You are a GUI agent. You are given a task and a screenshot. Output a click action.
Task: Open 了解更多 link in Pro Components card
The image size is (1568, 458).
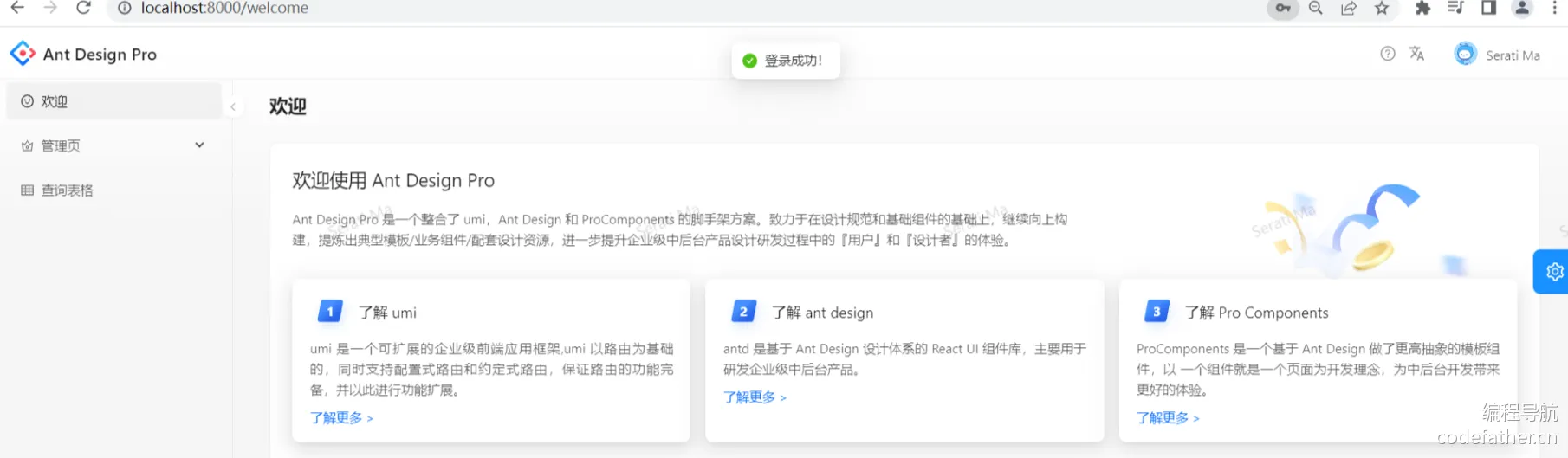[1168, 417]
